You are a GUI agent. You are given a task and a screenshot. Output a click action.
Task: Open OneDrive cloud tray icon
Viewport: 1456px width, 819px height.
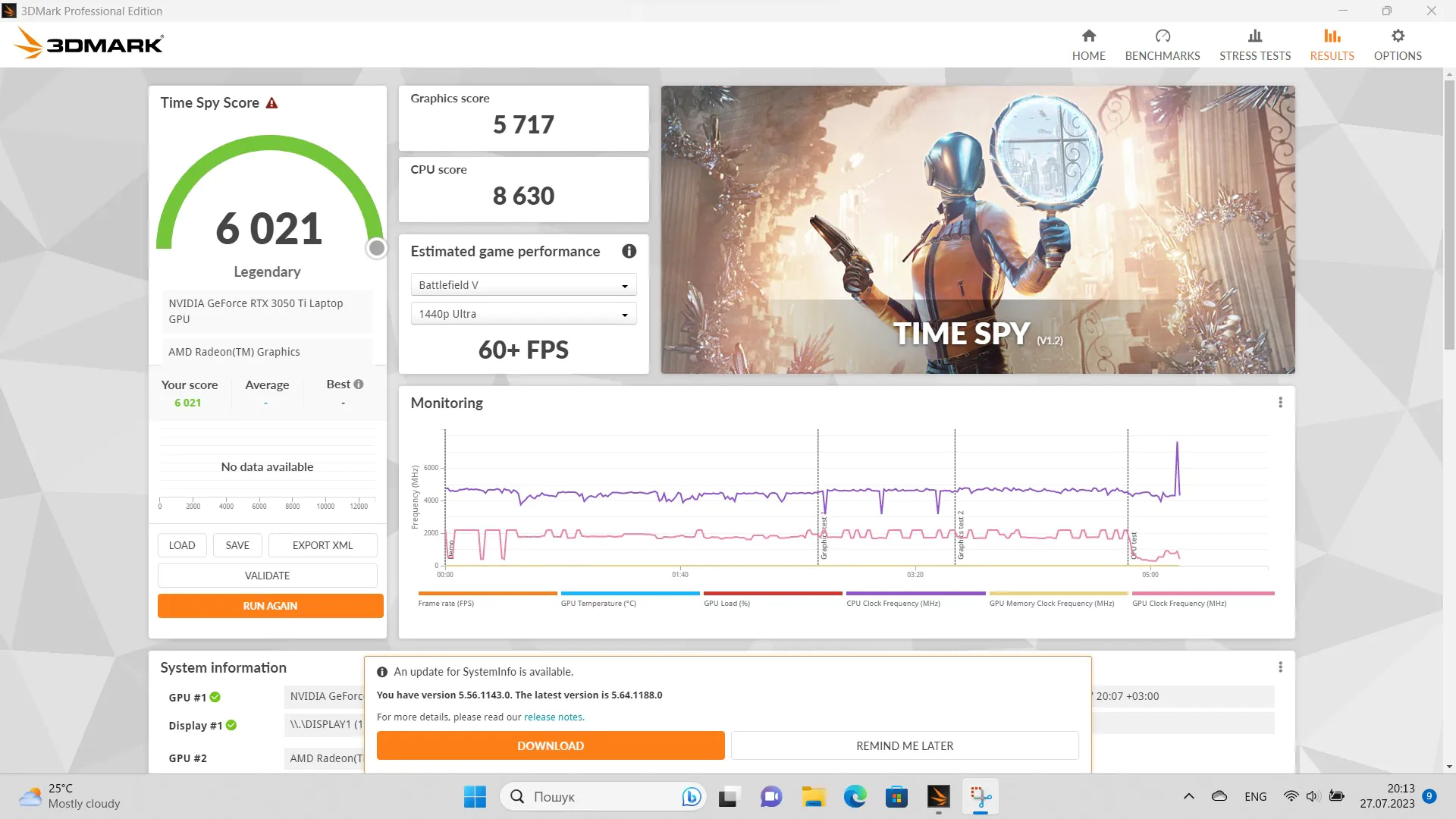(1219, 796)
